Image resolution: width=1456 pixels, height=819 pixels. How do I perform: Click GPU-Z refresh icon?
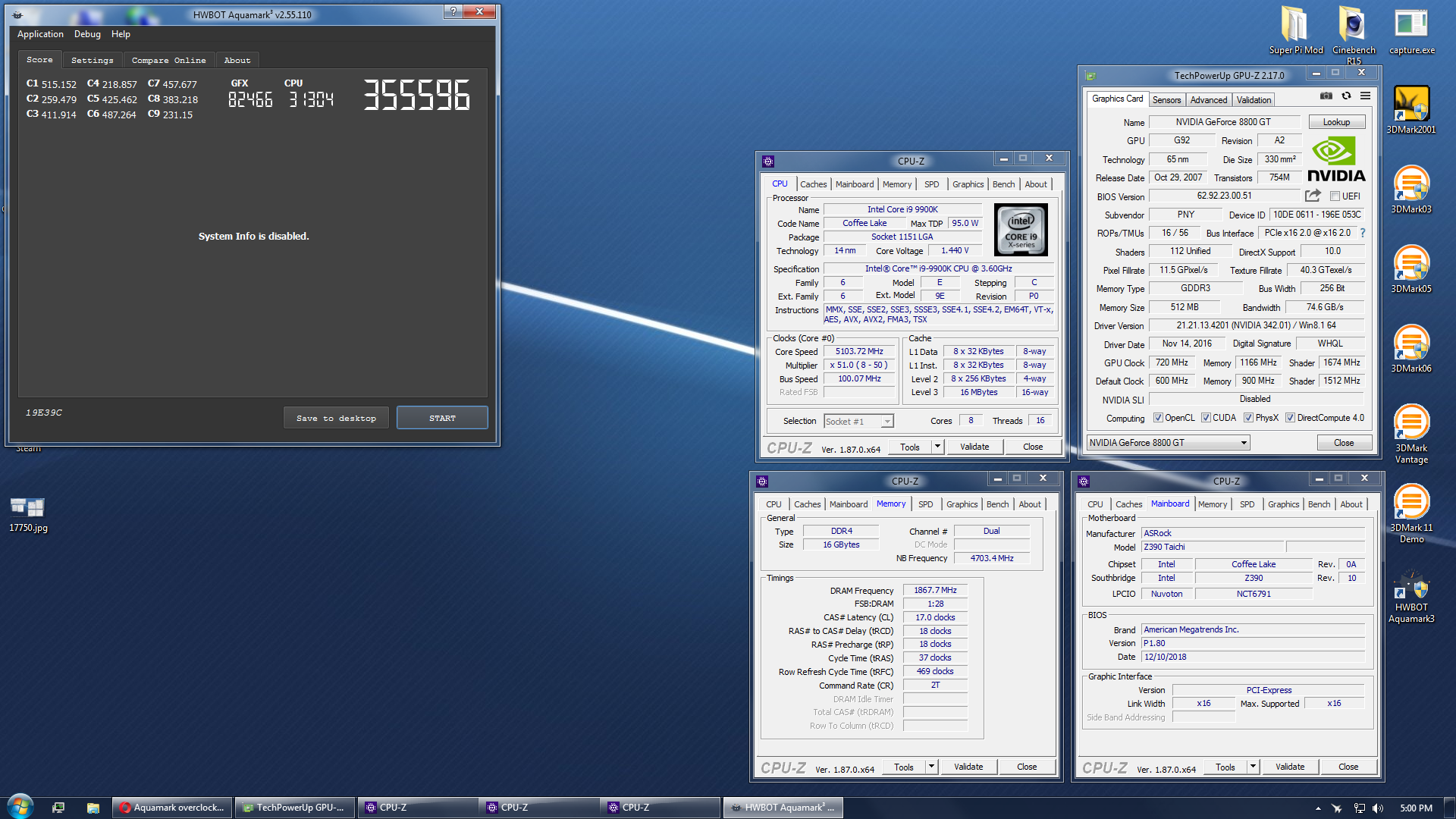[1346, 96]
